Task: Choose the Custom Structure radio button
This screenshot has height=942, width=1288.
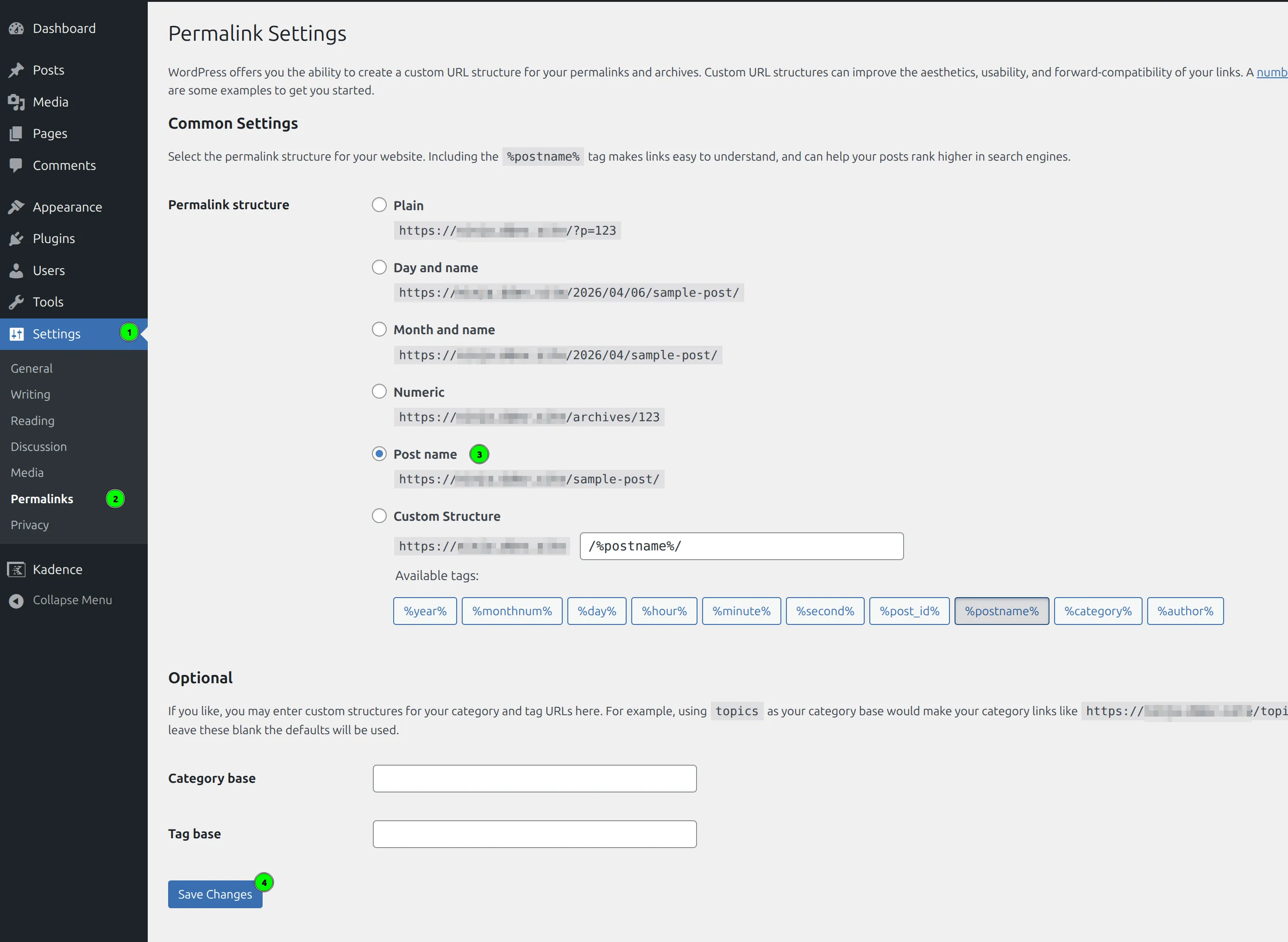Action: (x=379, y=516)
